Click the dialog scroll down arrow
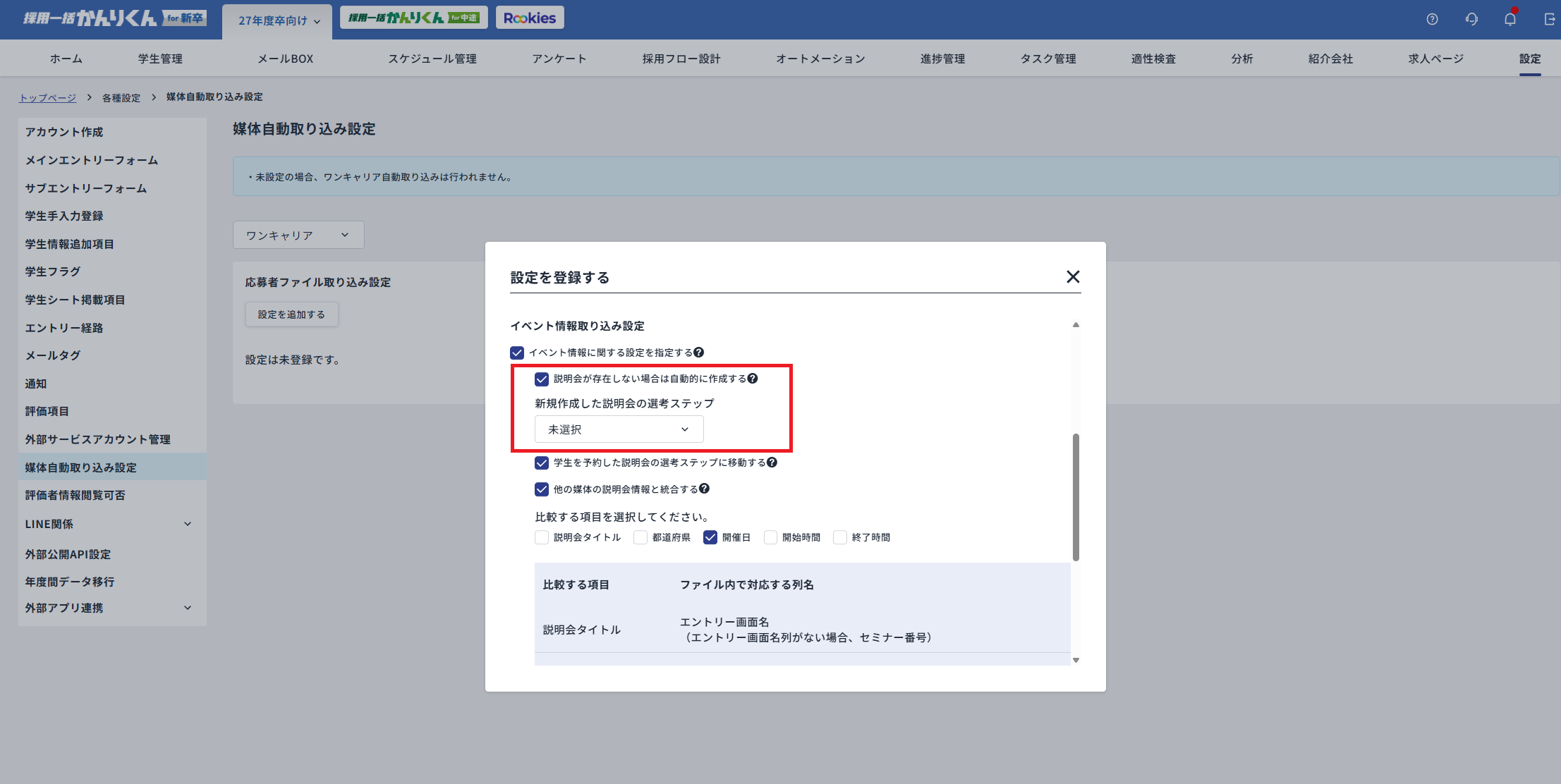 pyautogui.click(x=1076, y=661)
